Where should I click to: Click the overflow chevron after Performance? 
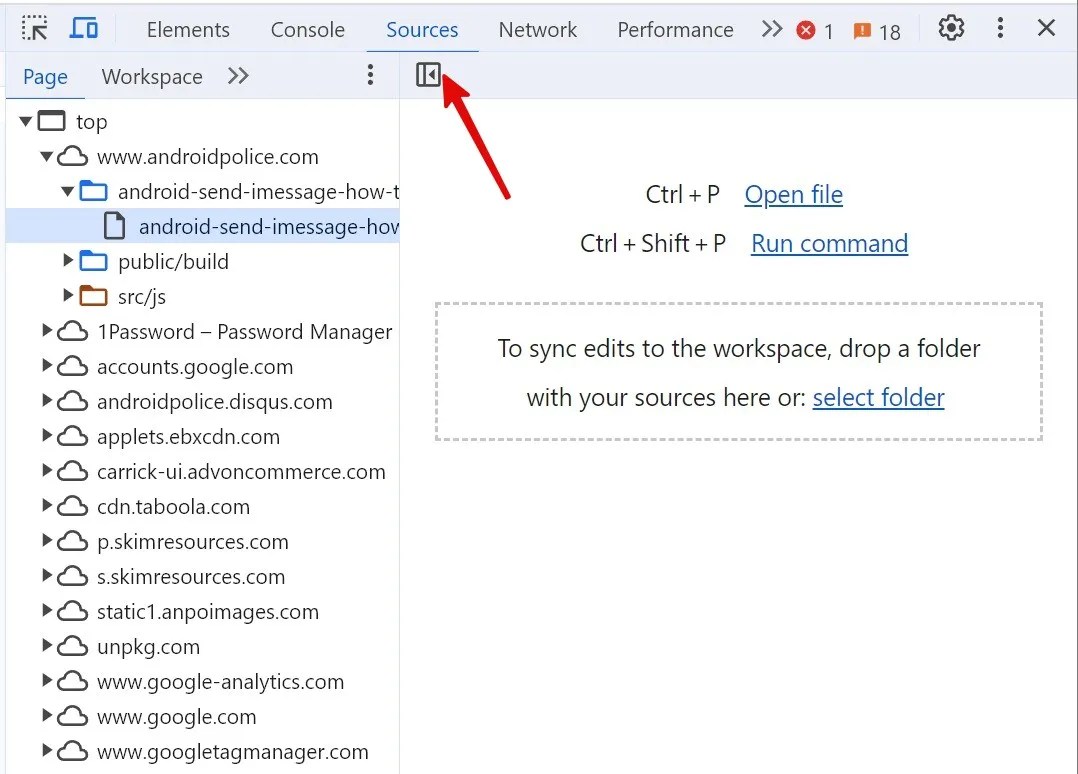pyautogui.click(x=771, y=30)
